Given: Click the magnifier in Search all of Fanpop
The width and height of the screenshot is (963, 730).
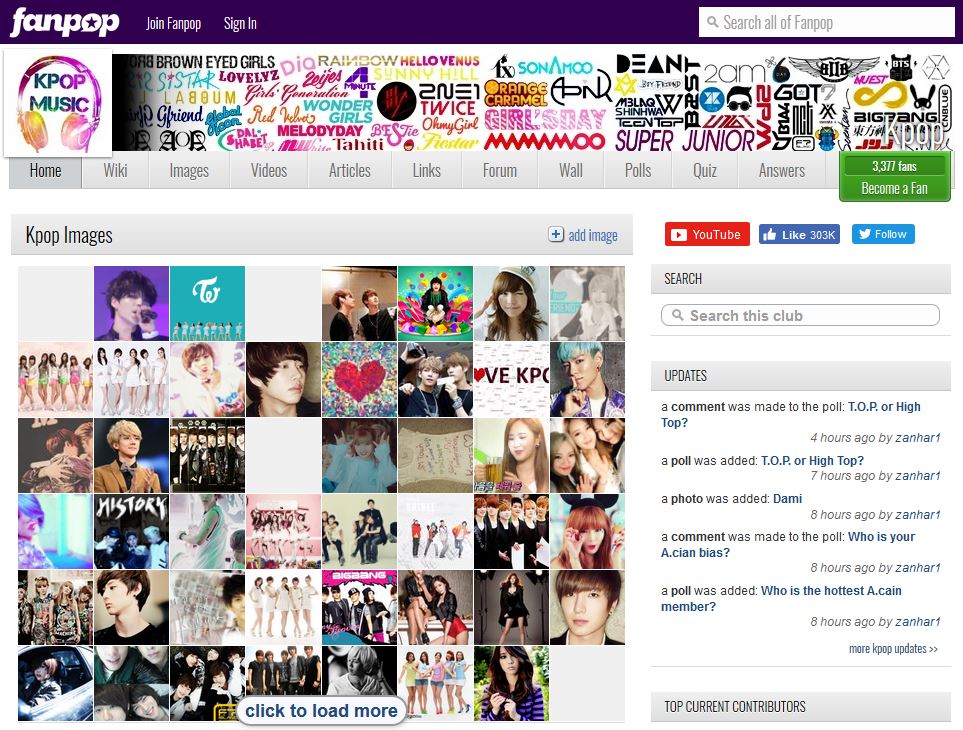Looking at the screenshot, I should click(712, 22).
